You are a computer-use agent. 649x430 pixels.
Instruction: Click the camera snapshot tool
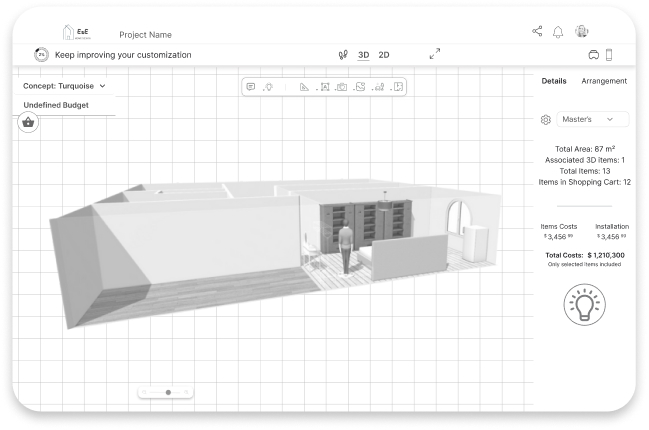pyautogui.click(x=342, y=87)
